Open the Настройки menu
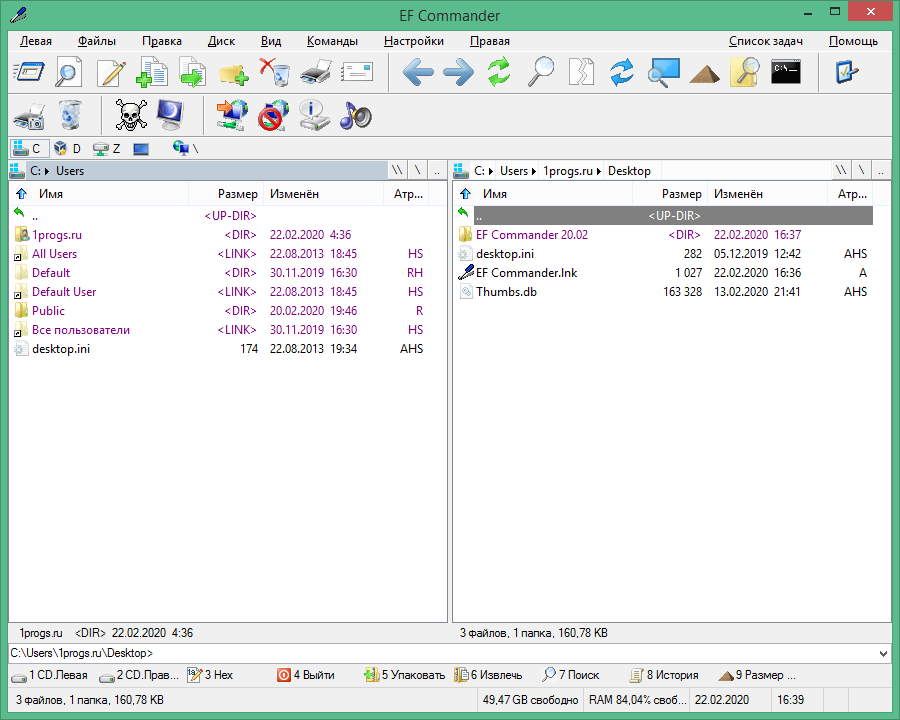This screenshot has height=720, width=900. (413, 41)
